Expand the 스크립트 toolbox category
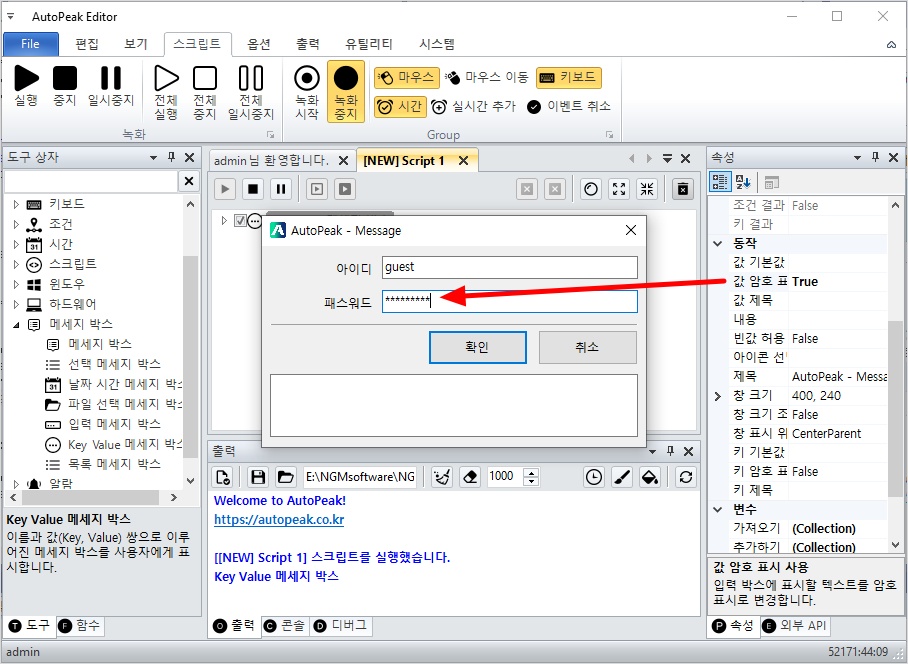The height and width of the screenshot is (664, 908). click(x=16, y=264)
